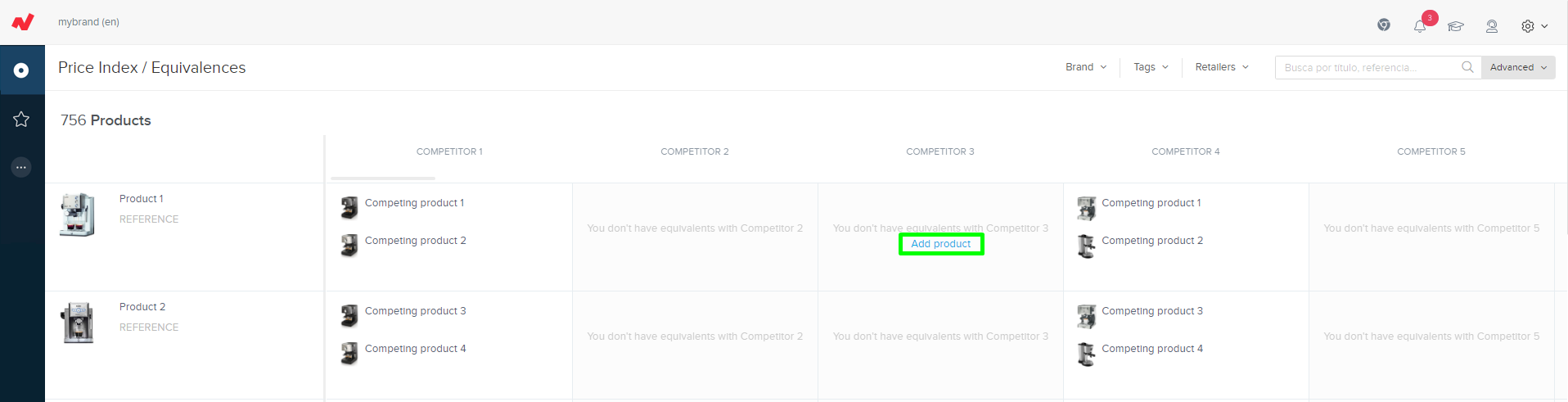The height and width of the screenshot is (402, 1568).
Task: Select the COMPETITOR 3 column header
Action: [940, 151]
